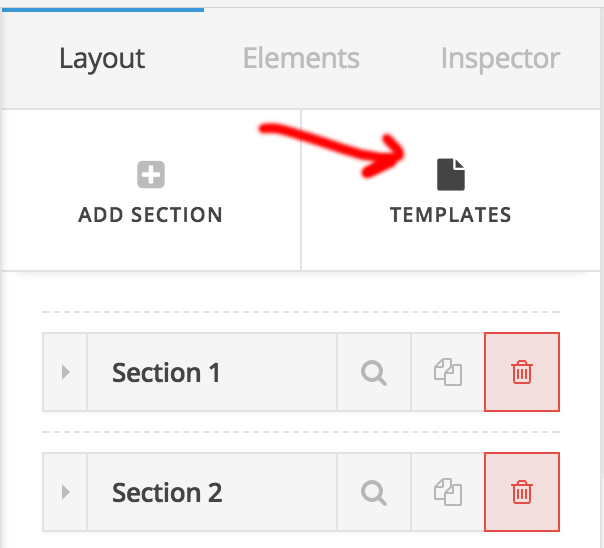Open TEMPLATES button label
The width and height of the screenshot is (604, 548).
tap(451, 215)
